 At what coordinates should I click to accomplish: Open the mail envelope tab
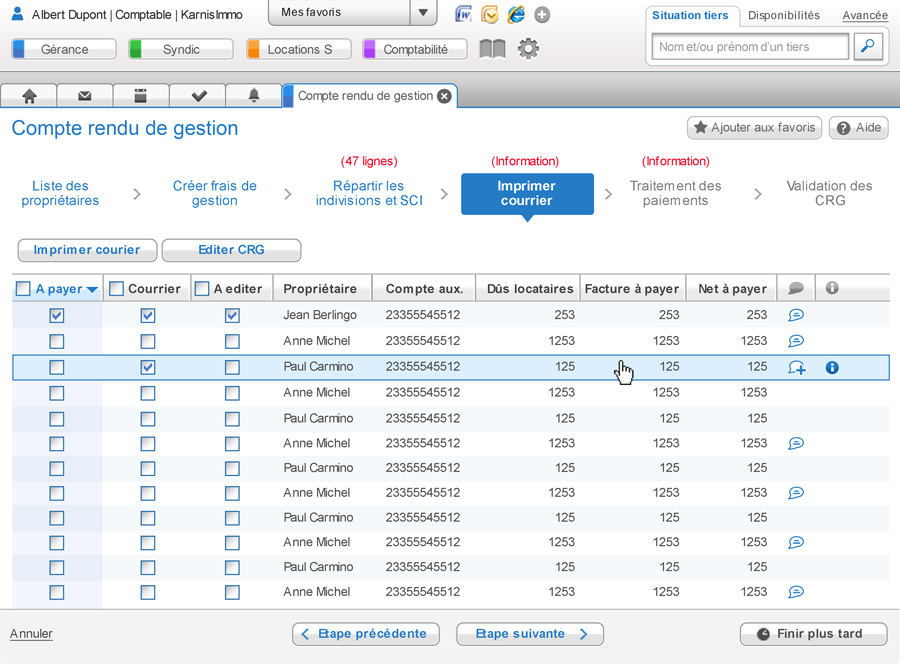pyautogui.click(x=85, y=95)
